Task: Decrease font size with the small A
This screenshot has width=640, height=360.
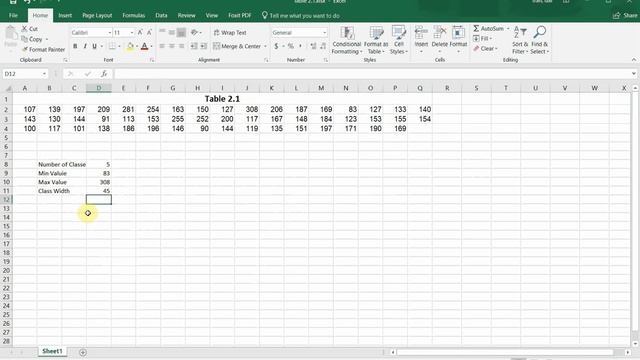Action: click(x=149, y=32)
